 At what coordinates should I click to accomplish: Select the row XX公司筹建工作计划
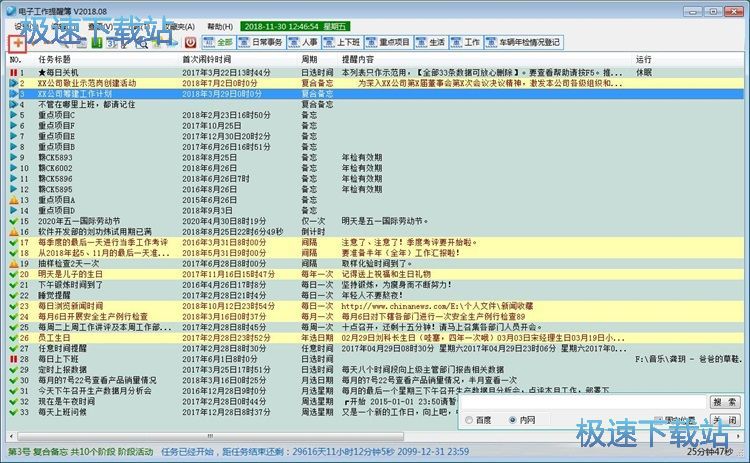[x=376, y=94]
